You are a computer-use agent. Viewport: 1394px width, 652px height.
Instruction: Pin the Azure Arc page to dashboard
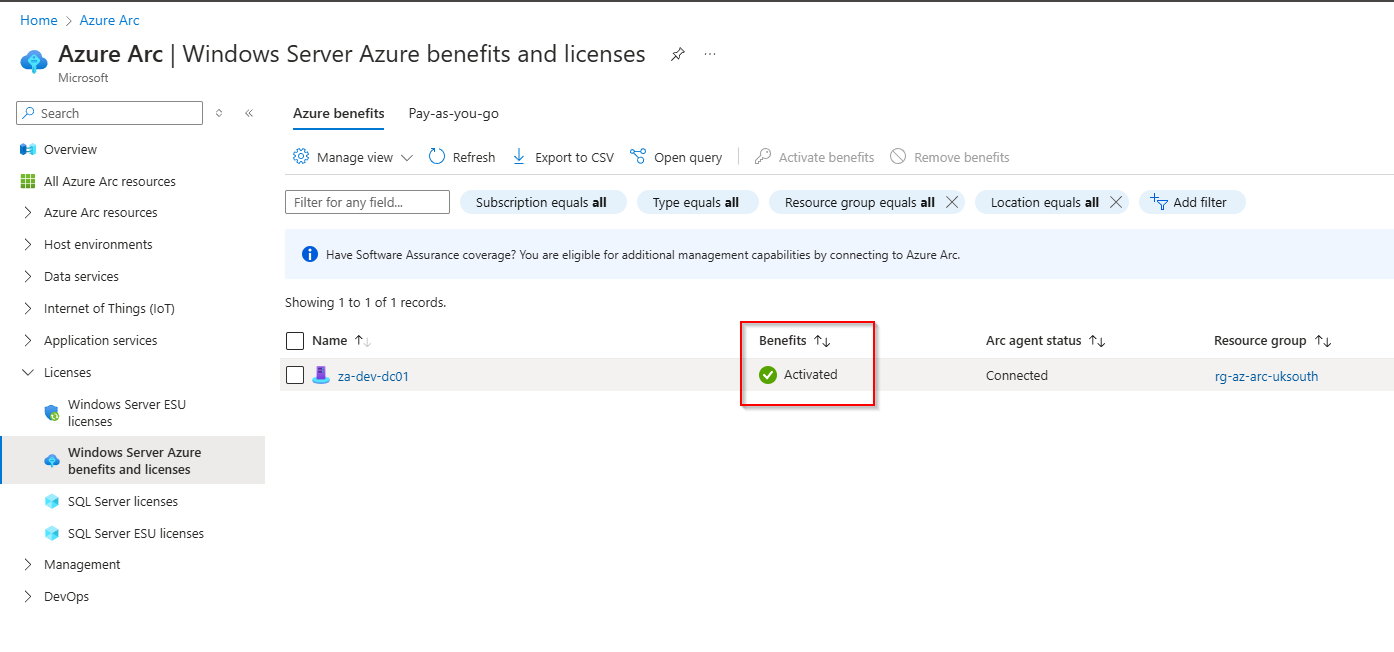[678, 54]
